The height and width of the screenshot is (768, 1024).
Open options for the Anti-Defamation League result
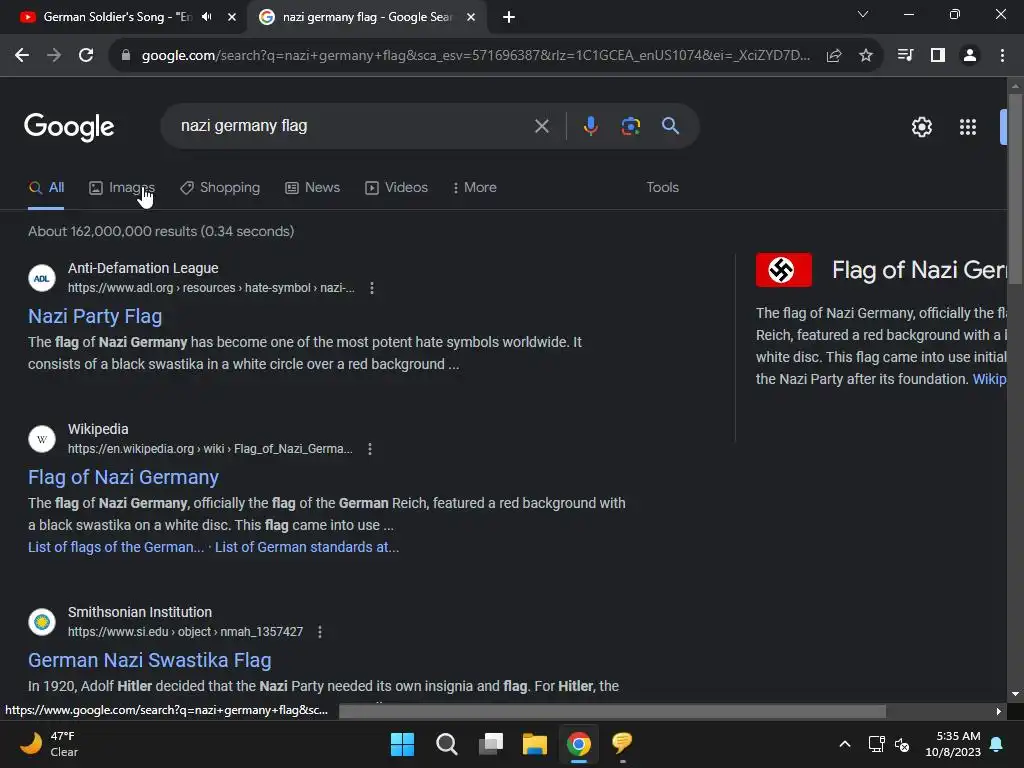(372, 288)
